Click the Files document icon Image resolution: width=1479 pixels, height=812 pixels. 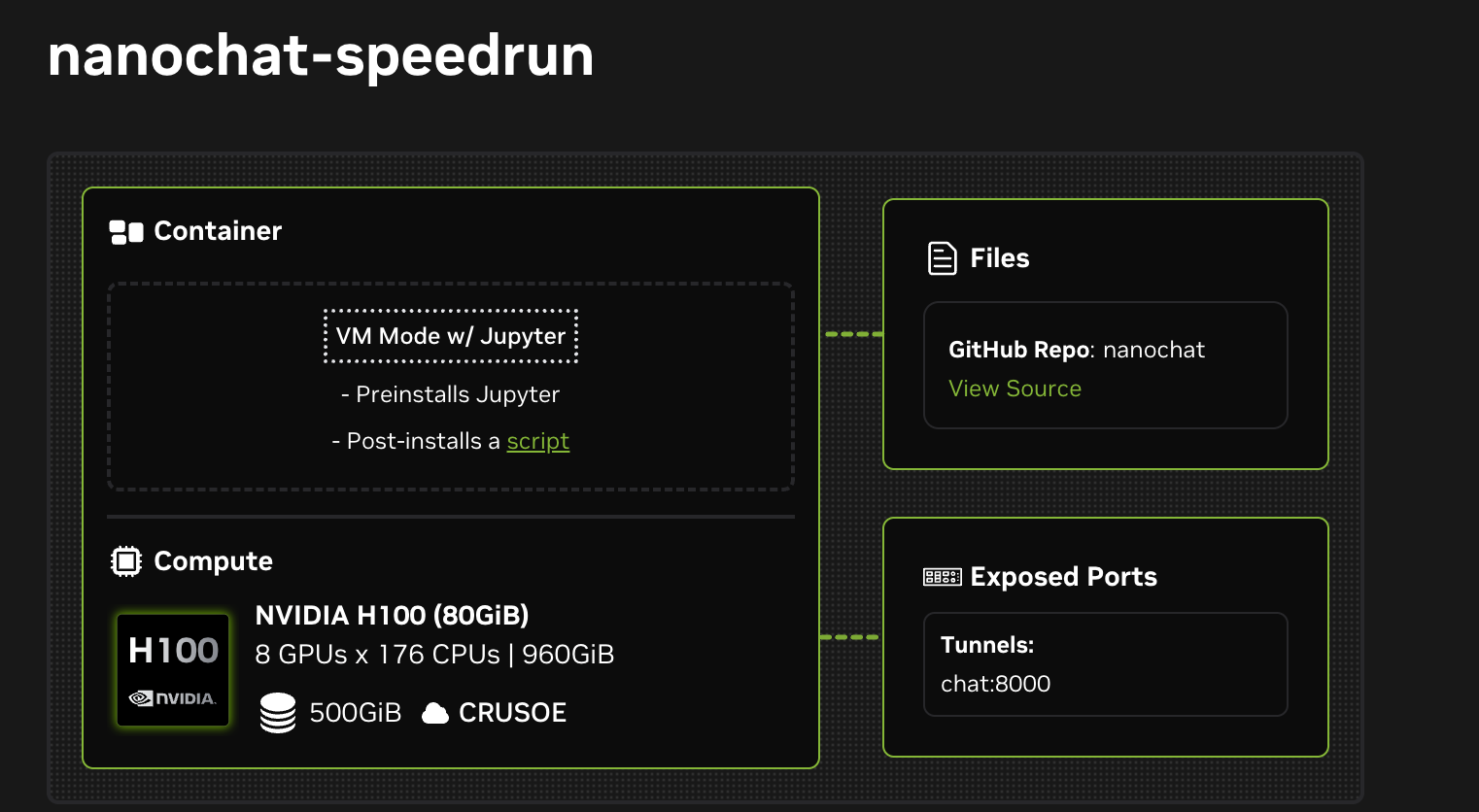(943, 258)
